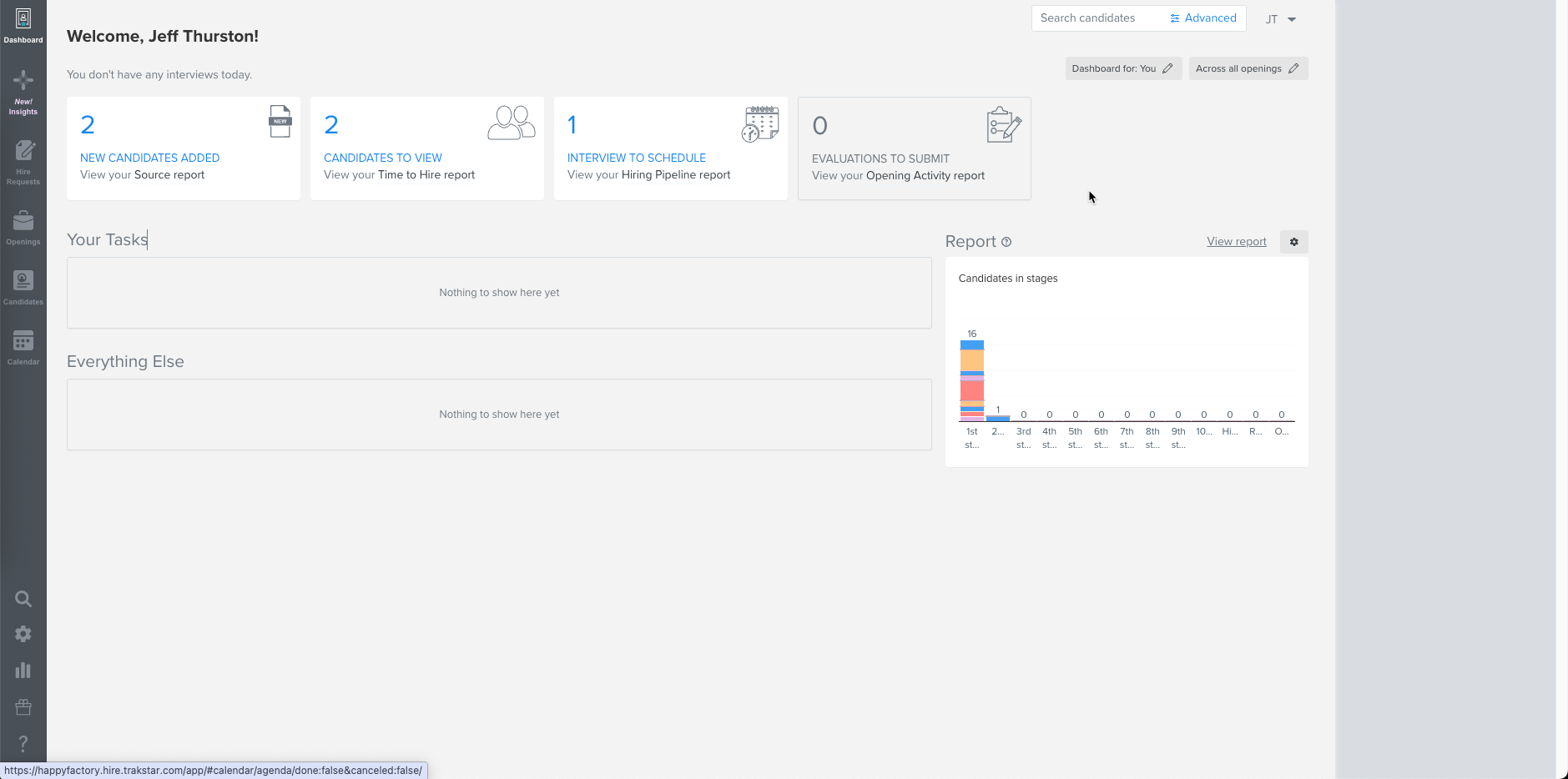
Task: Change the Across all openings filter
Action: (x=1247, y=68)
